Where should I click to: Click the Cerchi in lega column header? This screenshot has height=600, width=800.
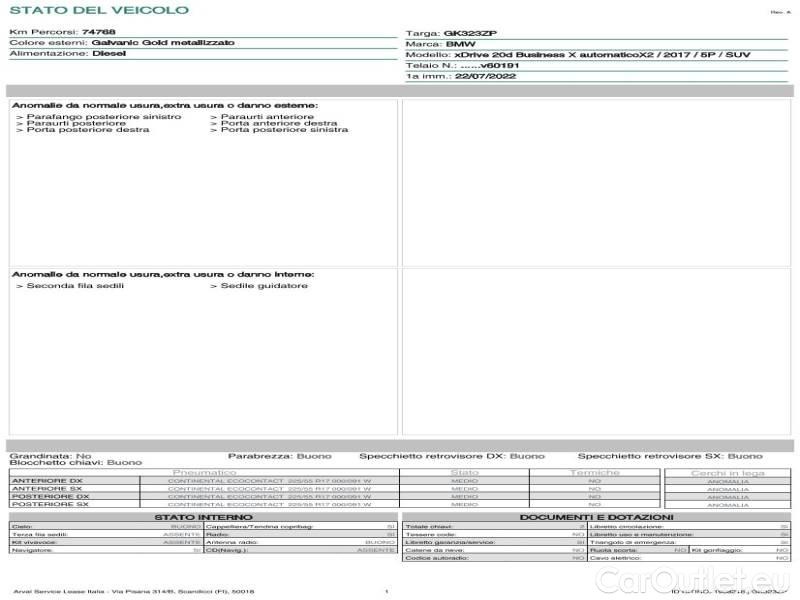point(728,472)
